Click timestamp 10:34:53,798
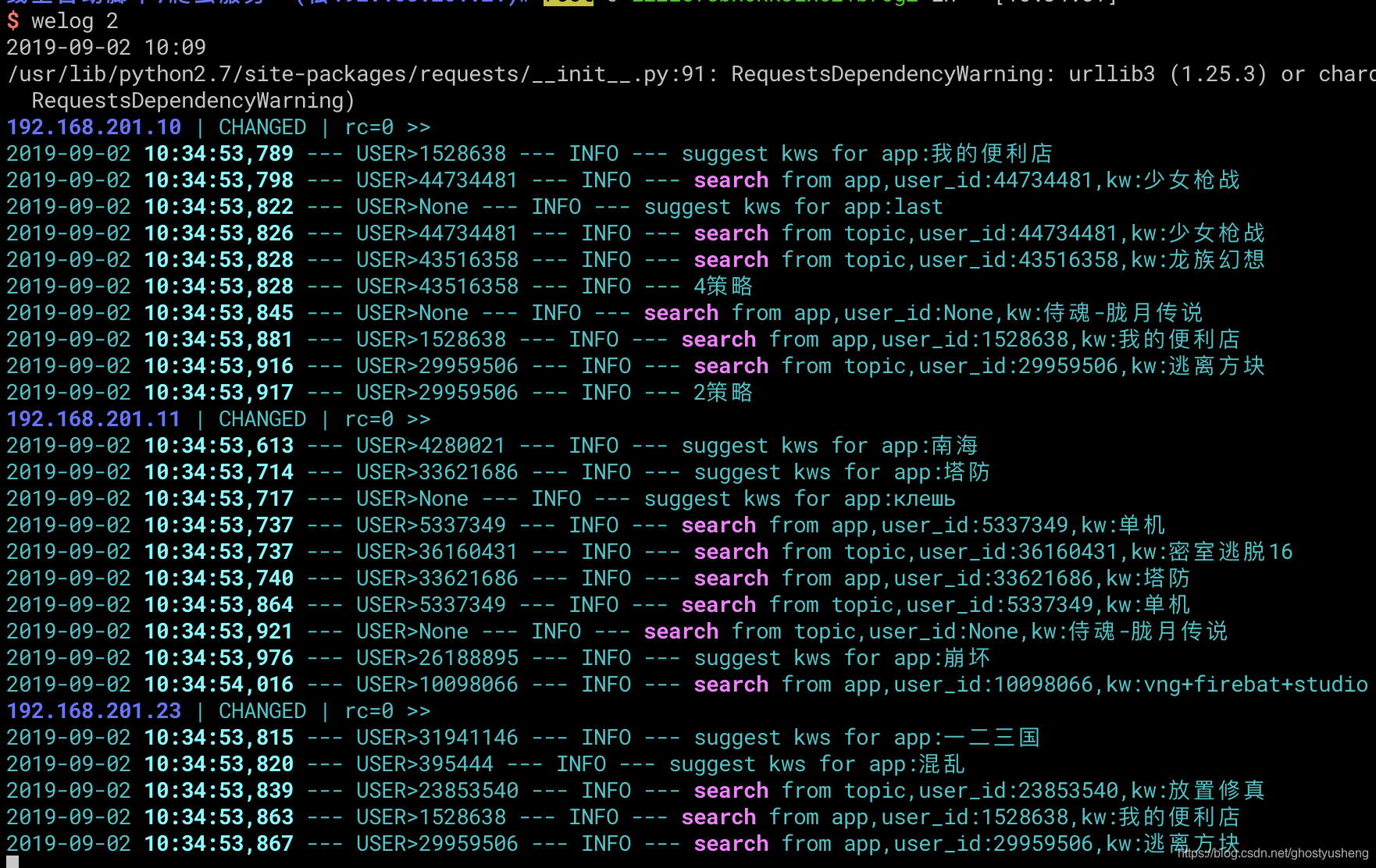1376x868 pixels. pos(219,180)
